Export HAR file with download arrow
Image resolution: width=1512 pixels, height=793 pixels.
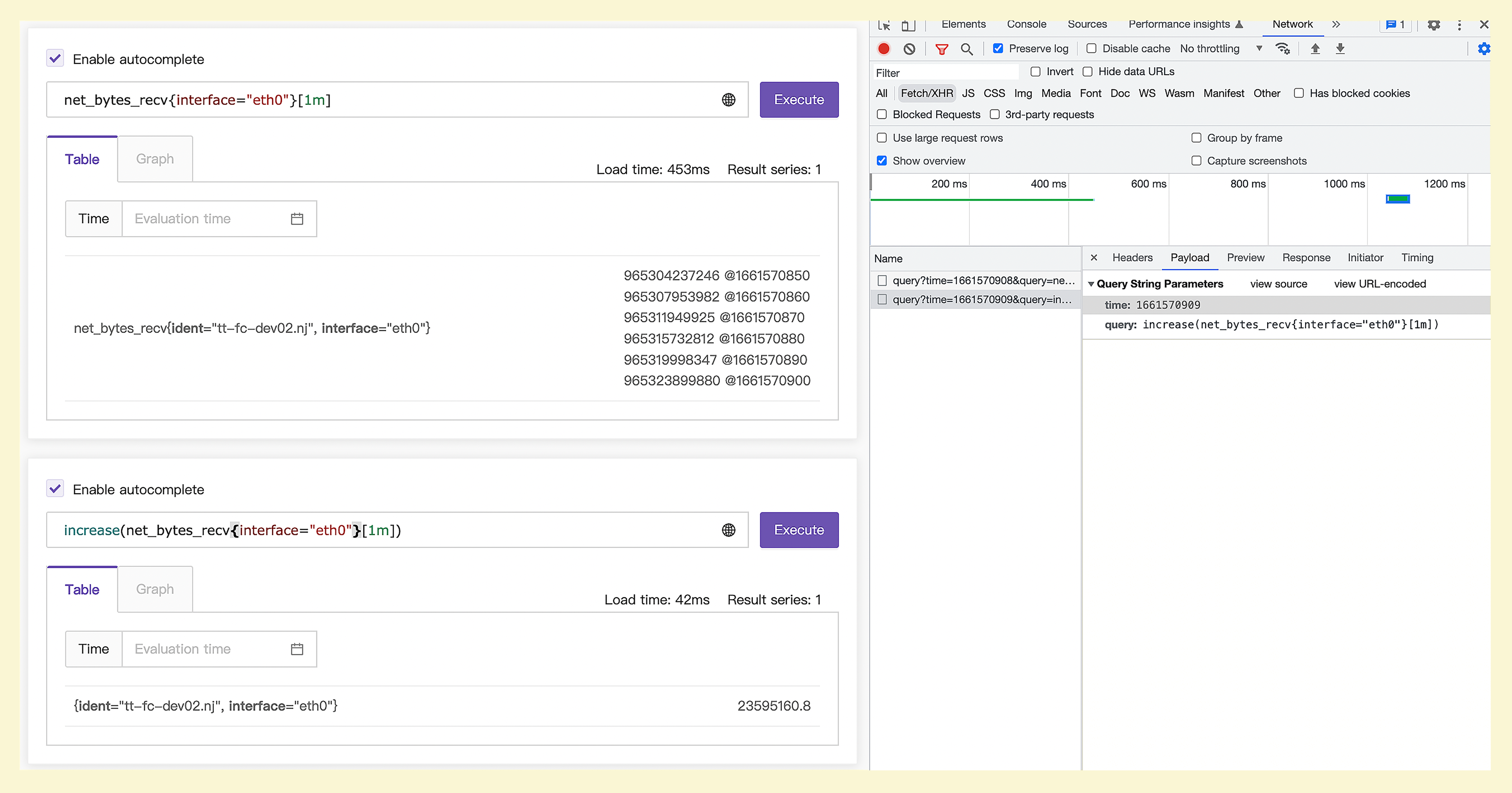click(x=1340, y=49)
